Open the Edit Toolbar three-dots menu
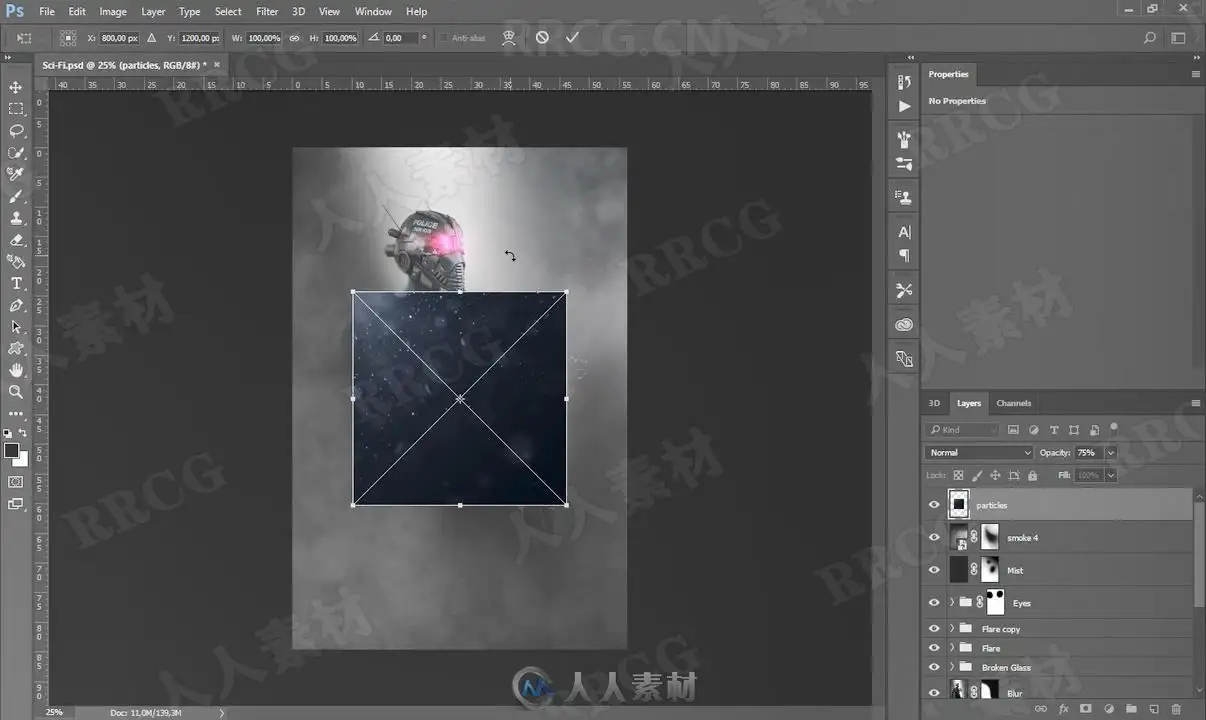Viewport: 1206px width, 720px height. tap(16, 413)
